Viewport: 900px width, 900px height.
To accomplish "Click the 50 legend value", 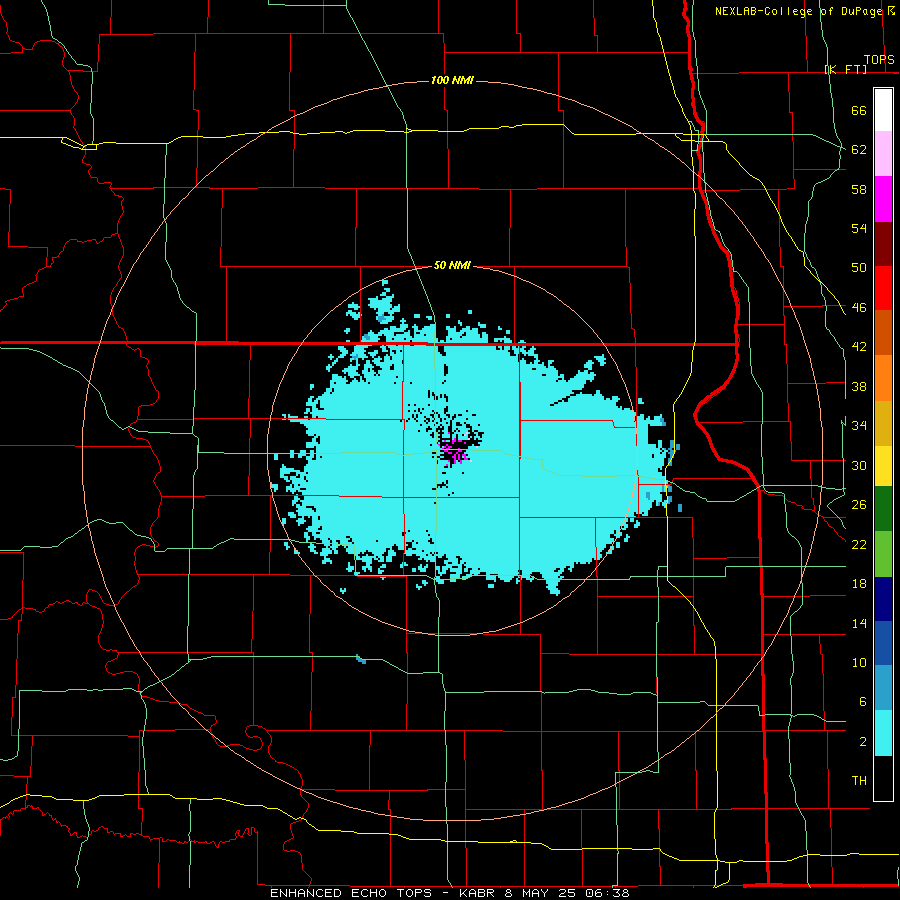I will click(x=859, y=267).
